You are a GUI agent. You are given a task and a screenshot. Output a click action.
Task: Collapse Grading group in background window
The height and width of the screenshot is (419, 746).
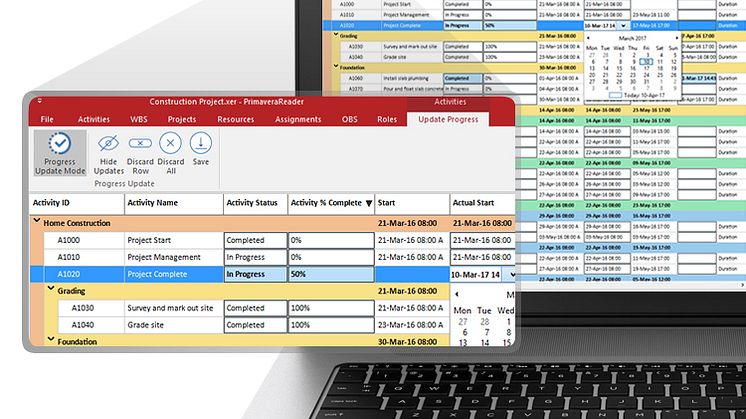[x=336, y=34]
